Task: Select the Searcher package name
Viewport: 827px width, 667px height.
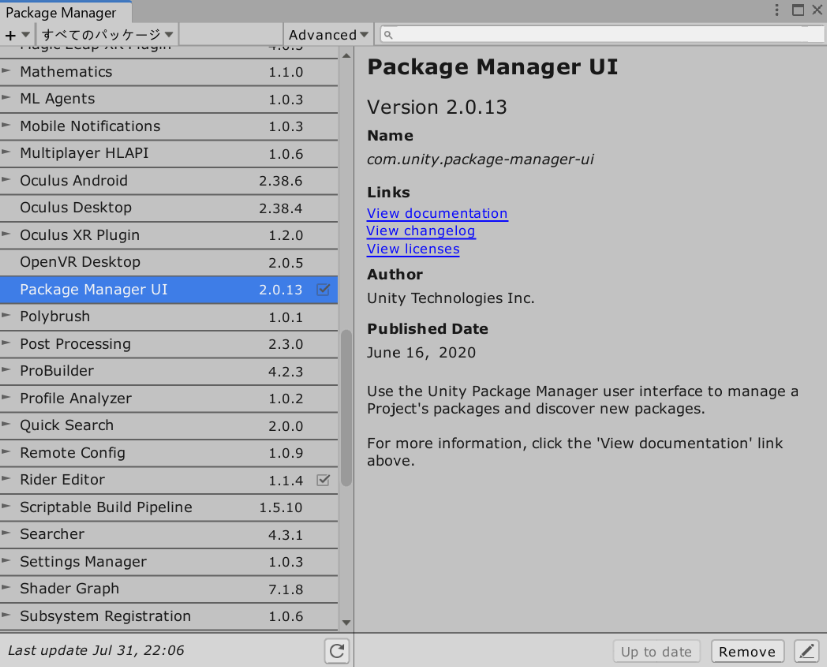Action: click(x=52, y=534)
